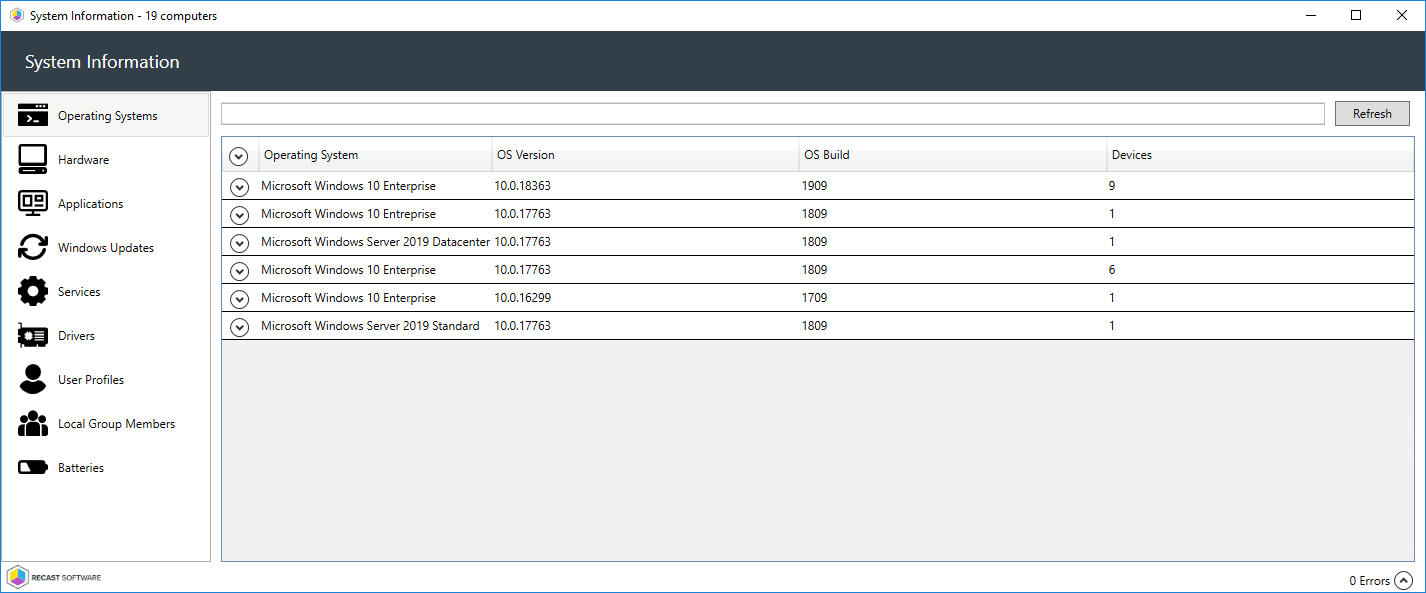Switch to the Applications section label
The width and height of the screenshot is (1426, 593).
(x=91, y=204)
